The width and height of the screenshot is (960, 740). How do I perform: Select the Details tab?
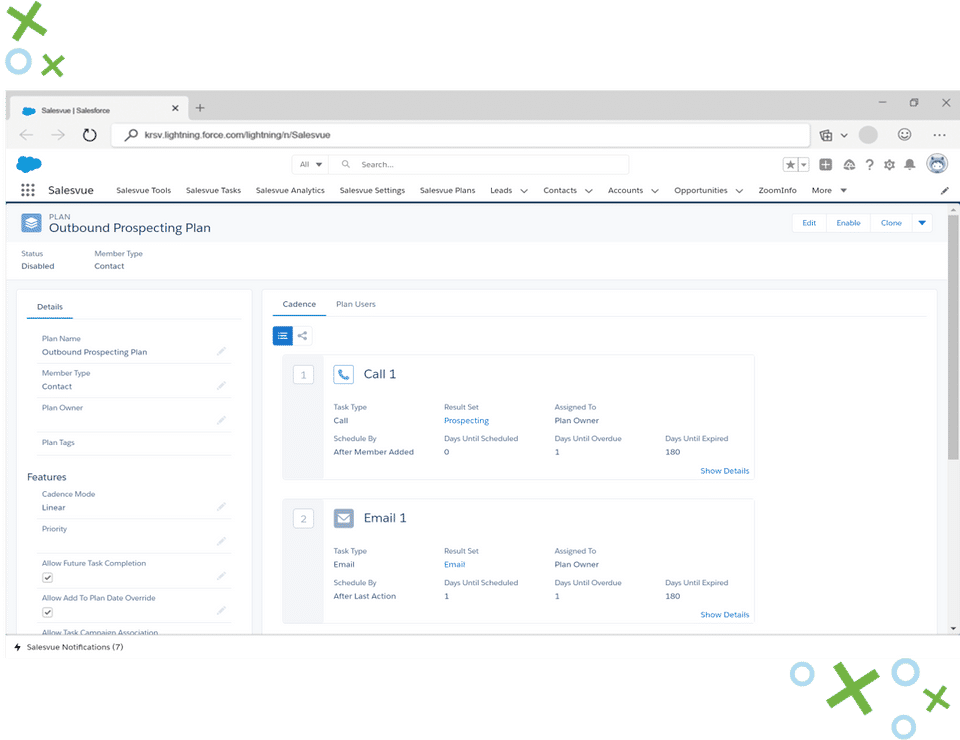(x=50, y=307)
